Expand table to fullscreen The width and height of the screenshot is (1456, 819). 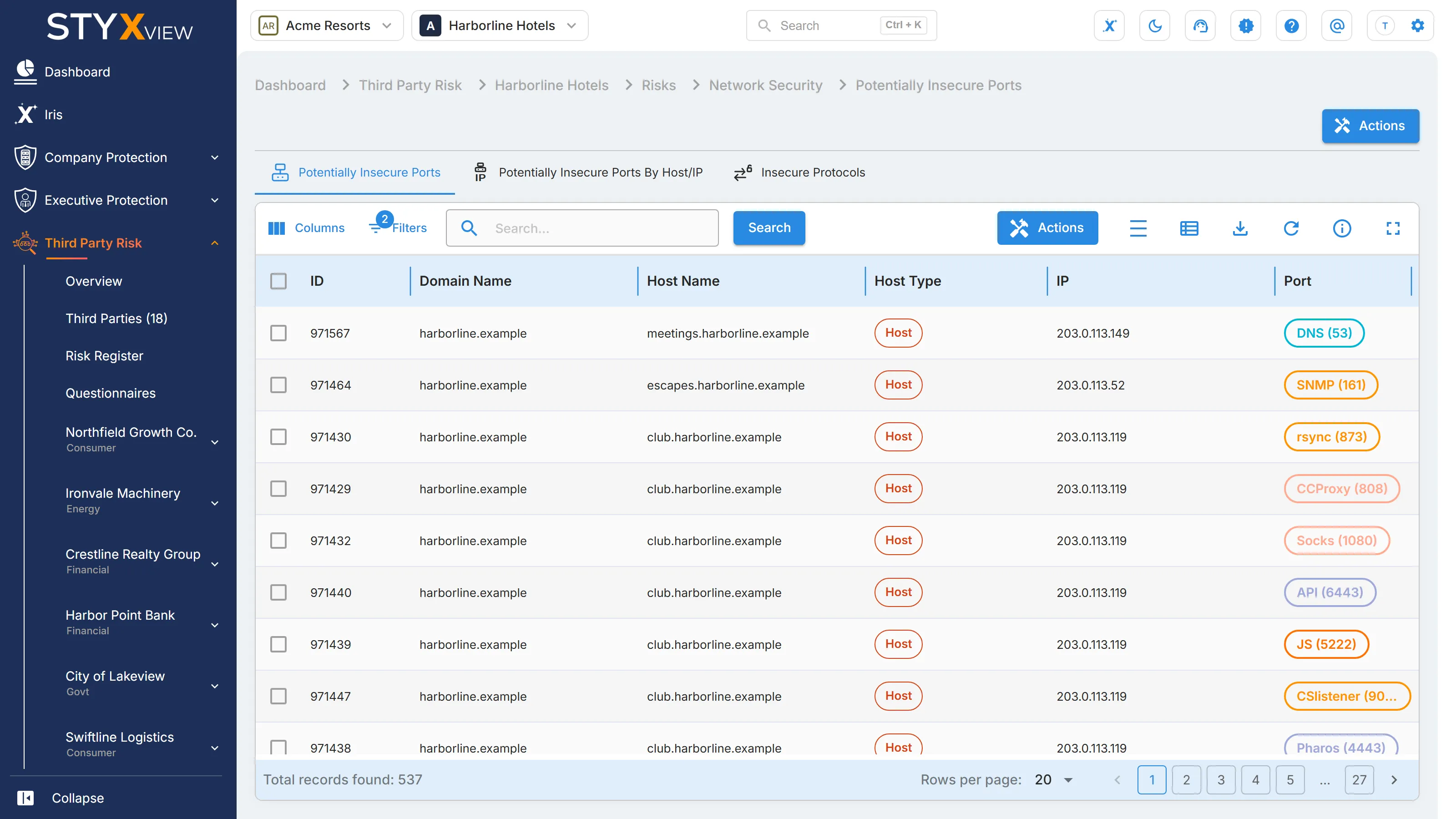1393,228
